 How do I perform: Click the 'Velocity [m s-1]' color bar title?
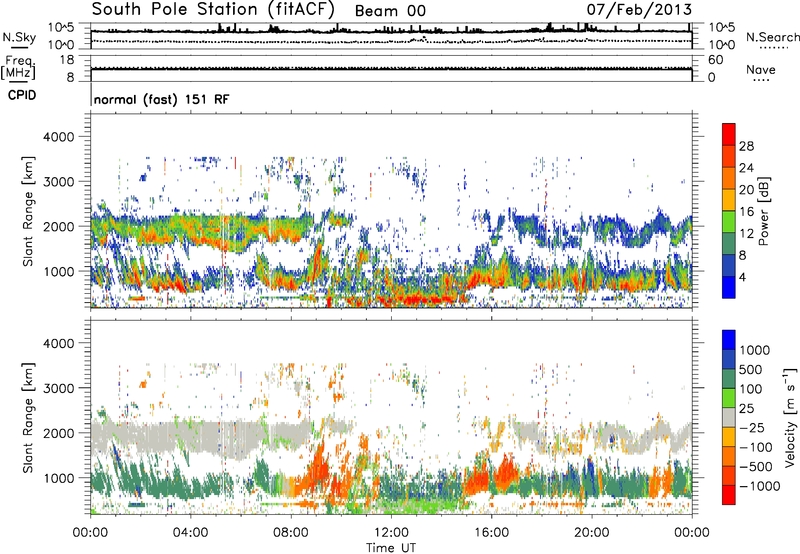[790, 417]
